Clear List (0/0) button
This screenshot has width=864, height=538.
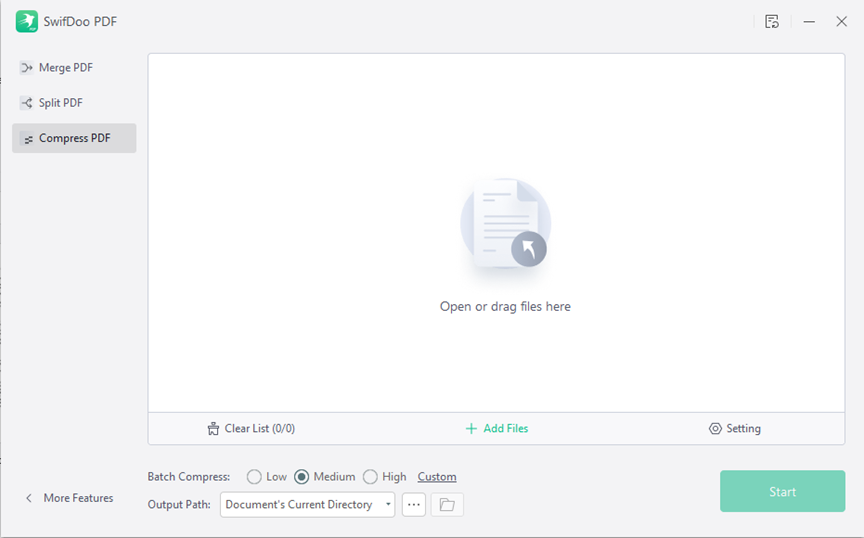pos(251,428)
